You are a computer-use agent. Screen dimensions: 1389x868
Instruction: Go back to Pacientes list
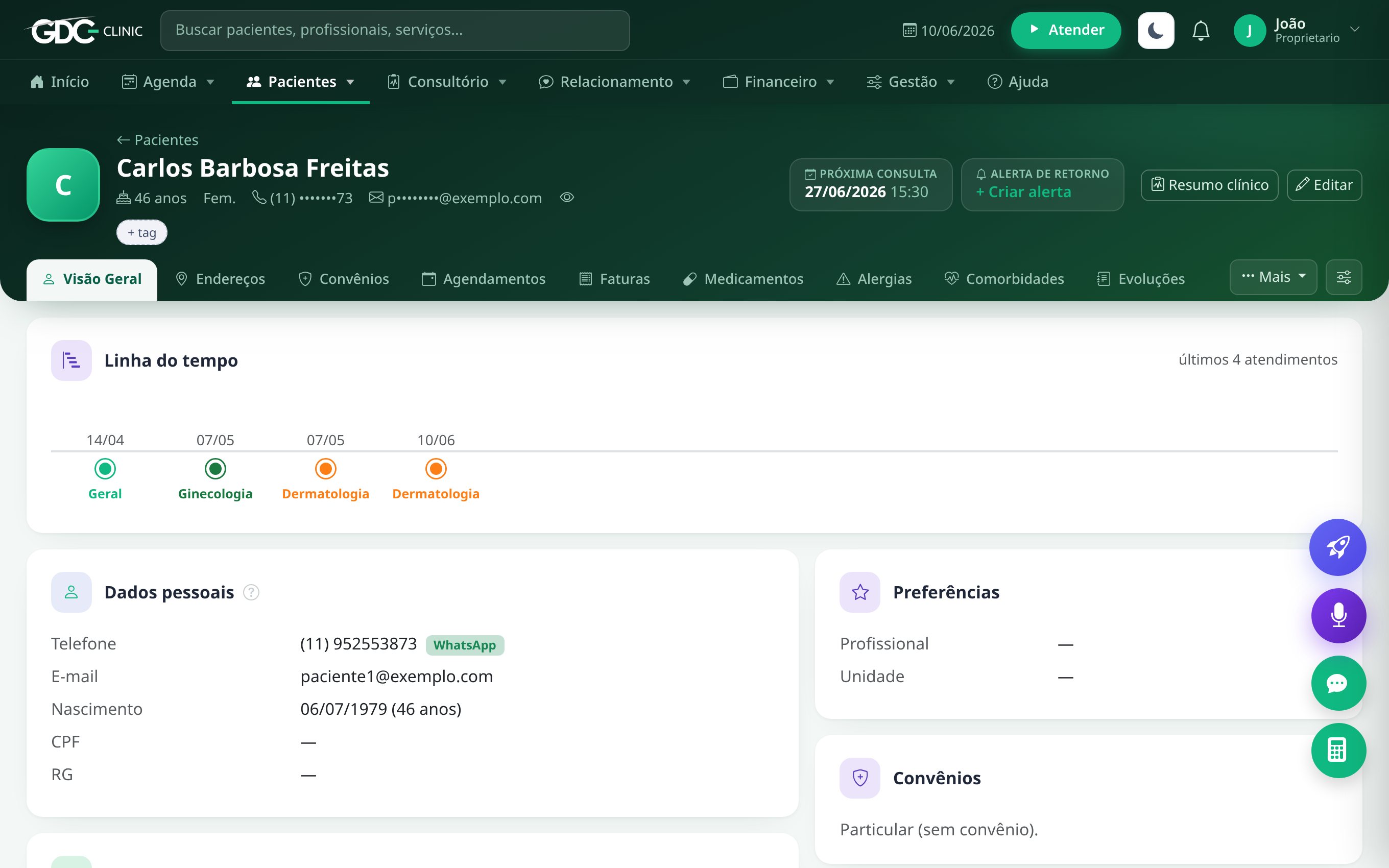pos(158,139)
